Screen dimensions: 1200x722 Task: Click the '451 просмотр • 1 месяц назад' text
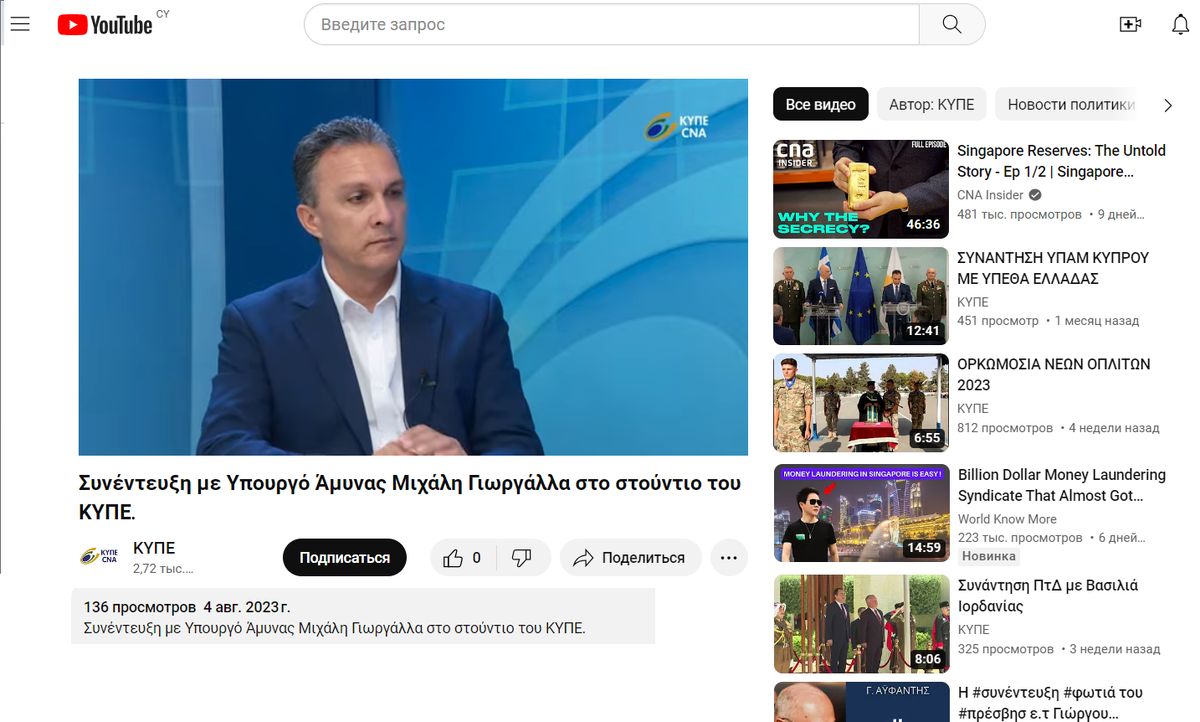tap(1048, 321)
